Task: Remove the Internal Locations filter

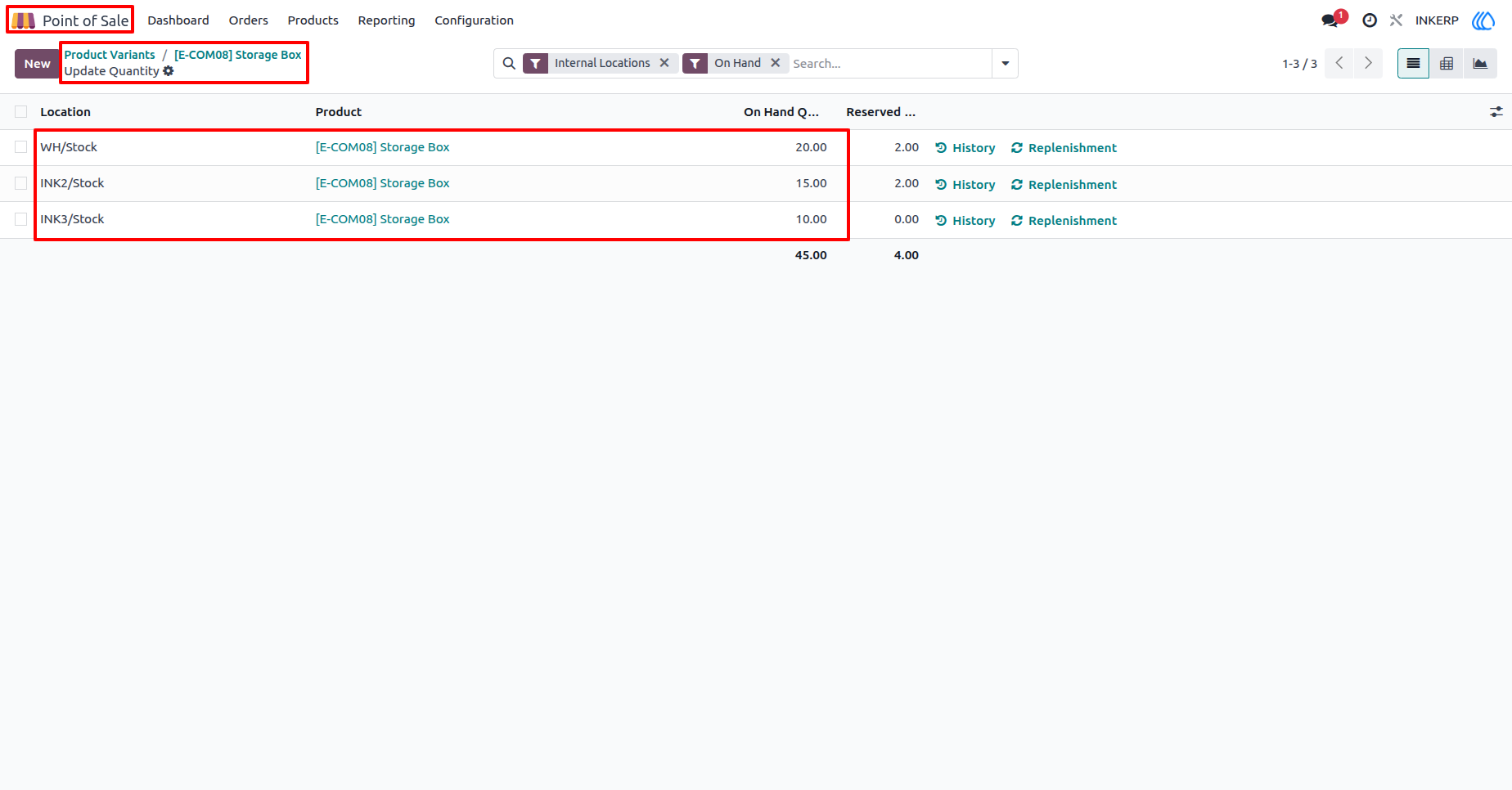Action: [x=664, y=63]
